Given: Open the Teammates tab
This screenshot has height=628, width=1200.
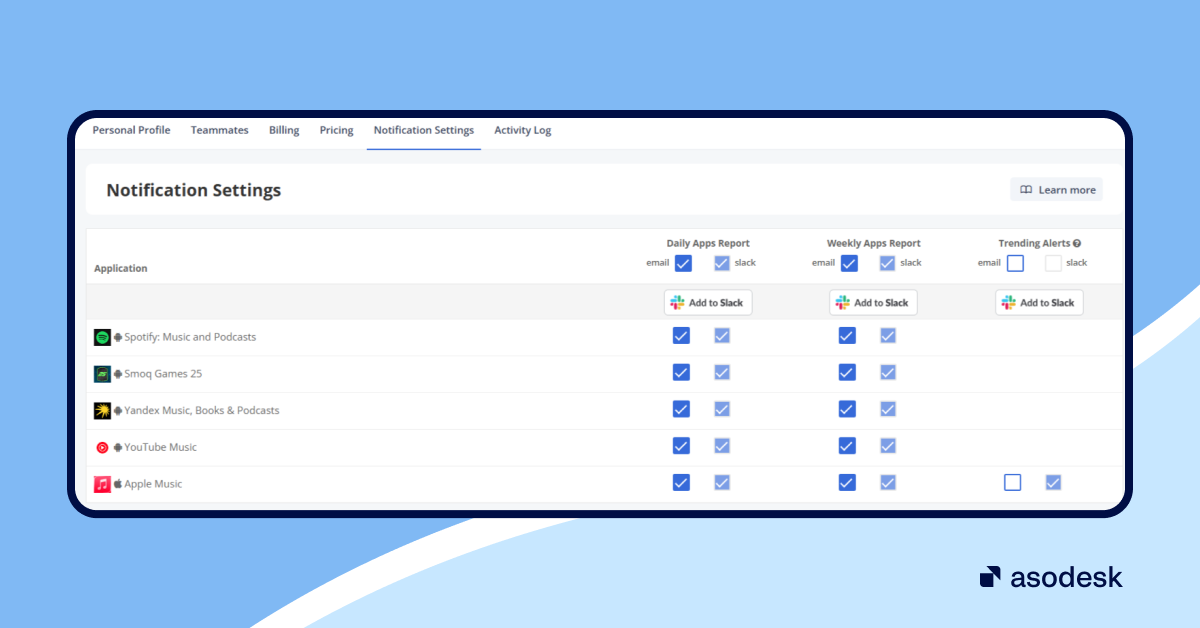Looking at the screenshot, I should (219, 130).
